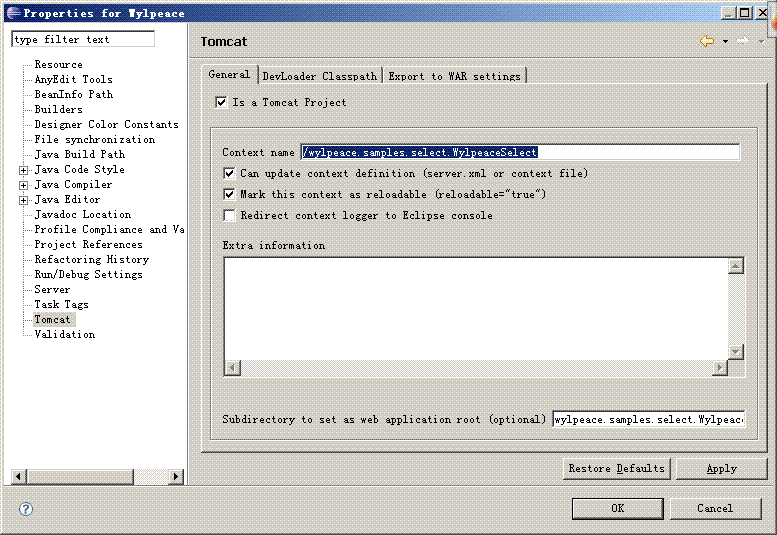Screen dimensions: 777x535
Task: Switch to the General tab
Action: (x=229, y=74)
